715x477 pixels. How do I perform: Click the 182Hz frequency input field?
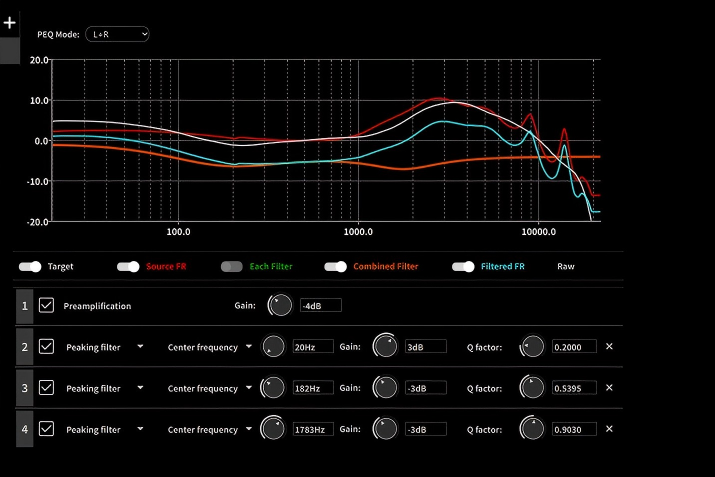tap(313, 388)
